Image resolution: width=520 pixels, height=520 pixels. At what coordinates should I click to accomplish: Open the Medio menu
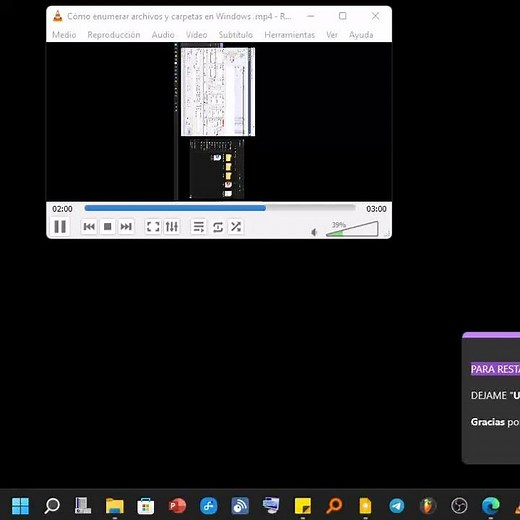pos(64,35)
